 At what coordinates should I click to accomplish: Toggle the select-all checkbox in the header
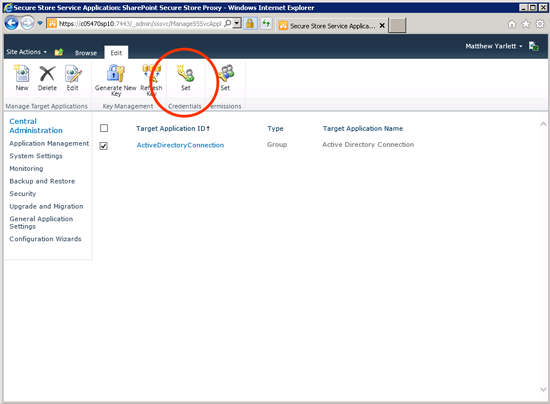104,128
